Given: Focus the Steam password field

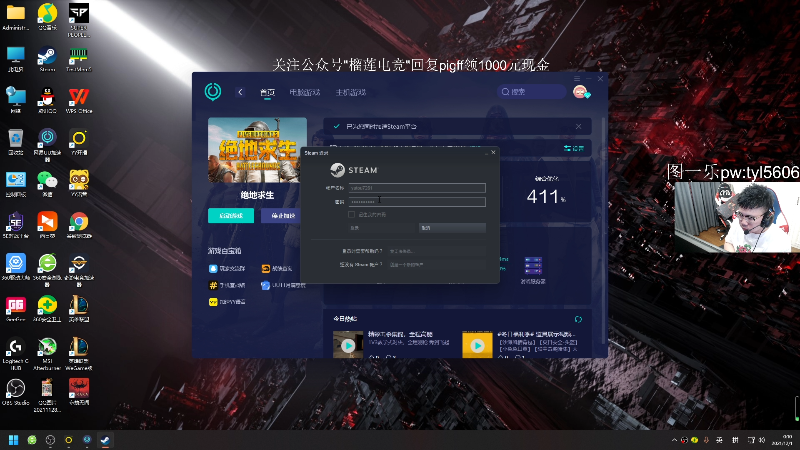Looking at the screenshot, I should pos(417,202).
